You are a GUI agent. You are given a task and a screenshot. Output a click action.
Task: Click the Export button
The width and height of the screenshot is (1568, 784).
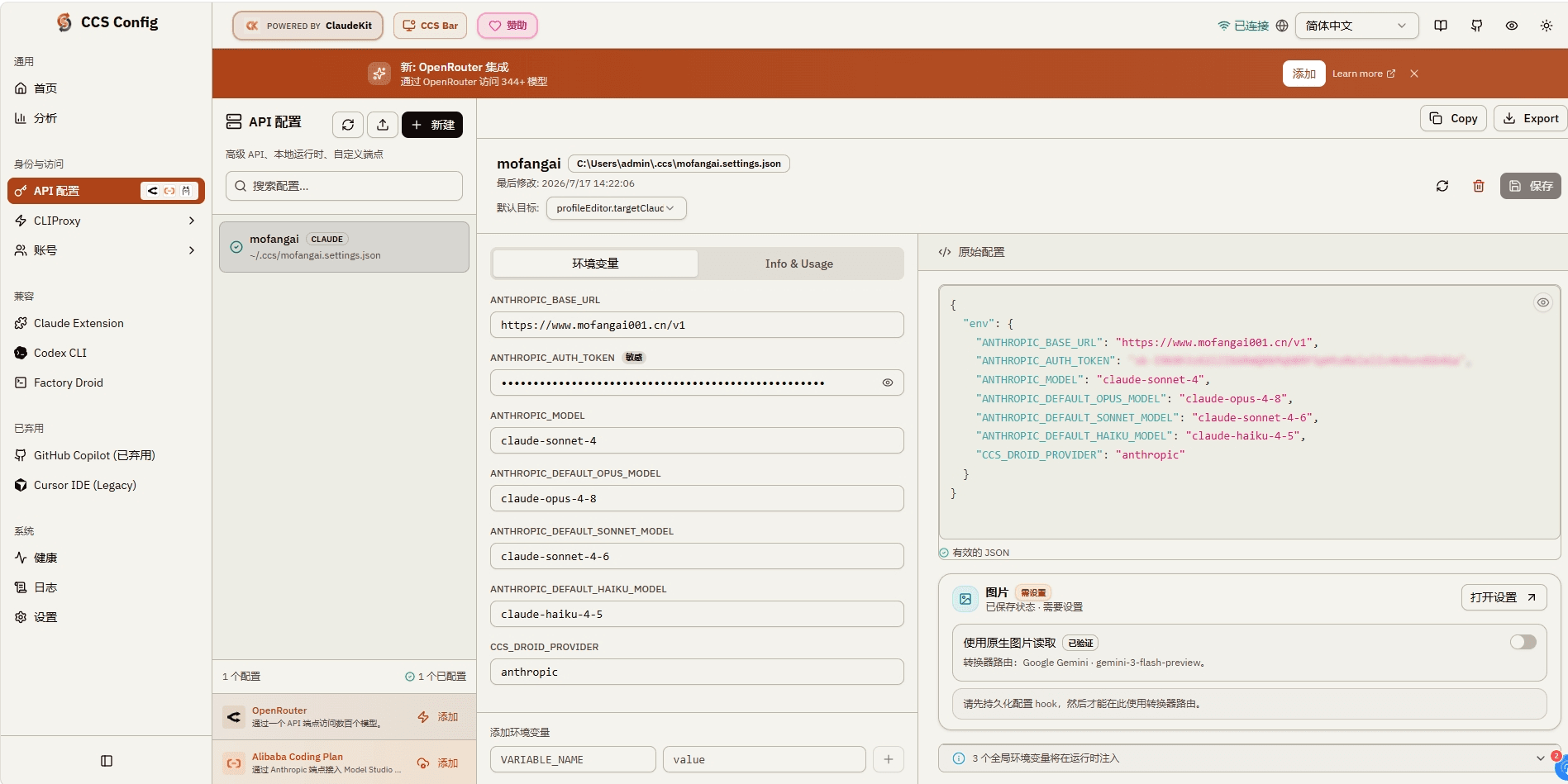[1531, 118]
